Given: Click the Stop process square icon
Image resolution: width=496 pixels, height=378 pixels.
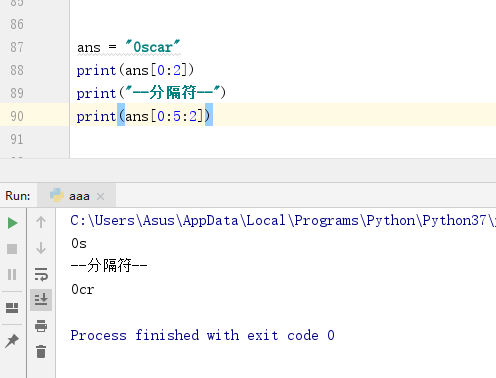Looking at the screenshot, I should tap(12, 249).
